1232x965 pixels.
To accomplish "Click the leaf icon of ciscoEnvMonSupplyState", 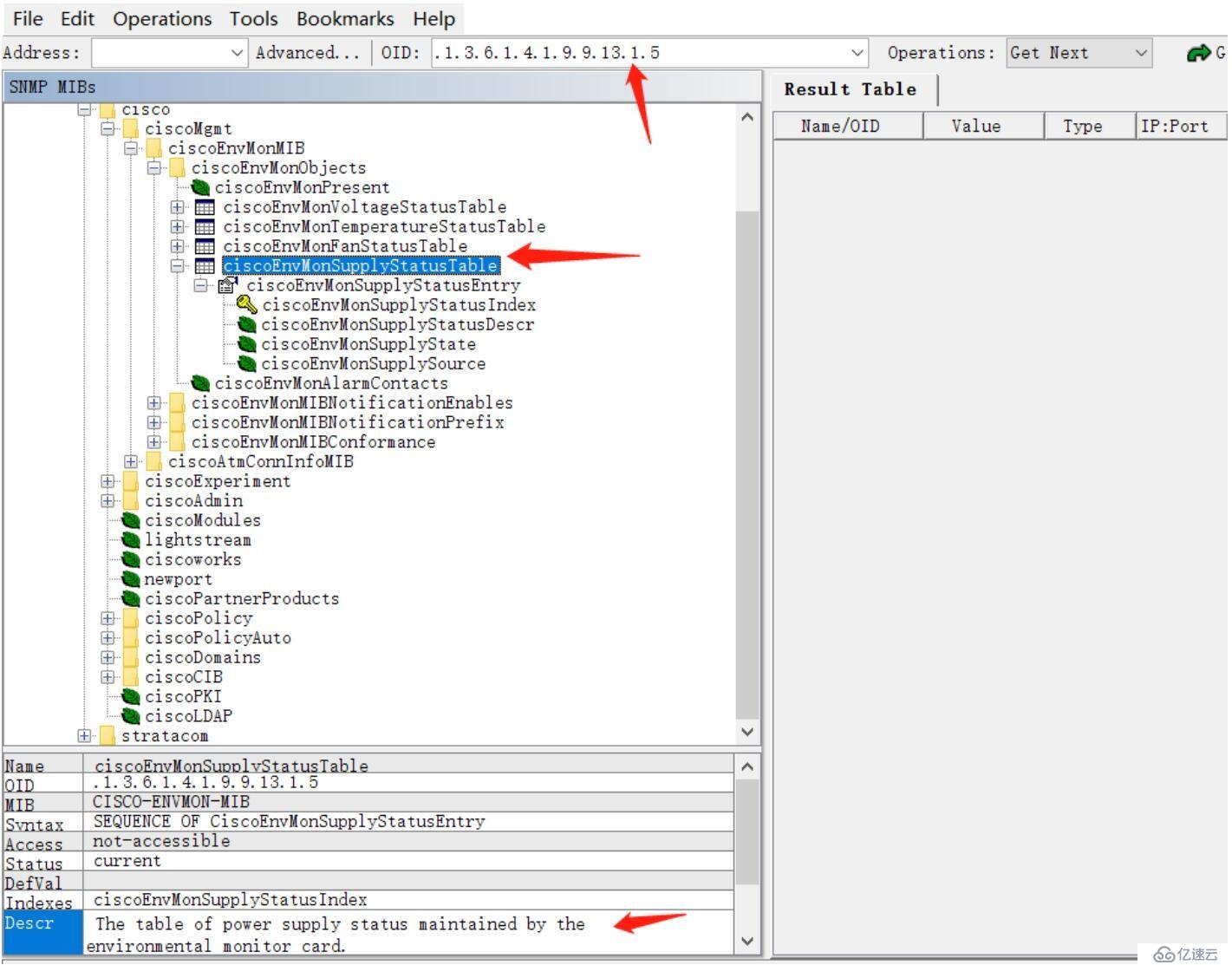I will pos(248,344).
